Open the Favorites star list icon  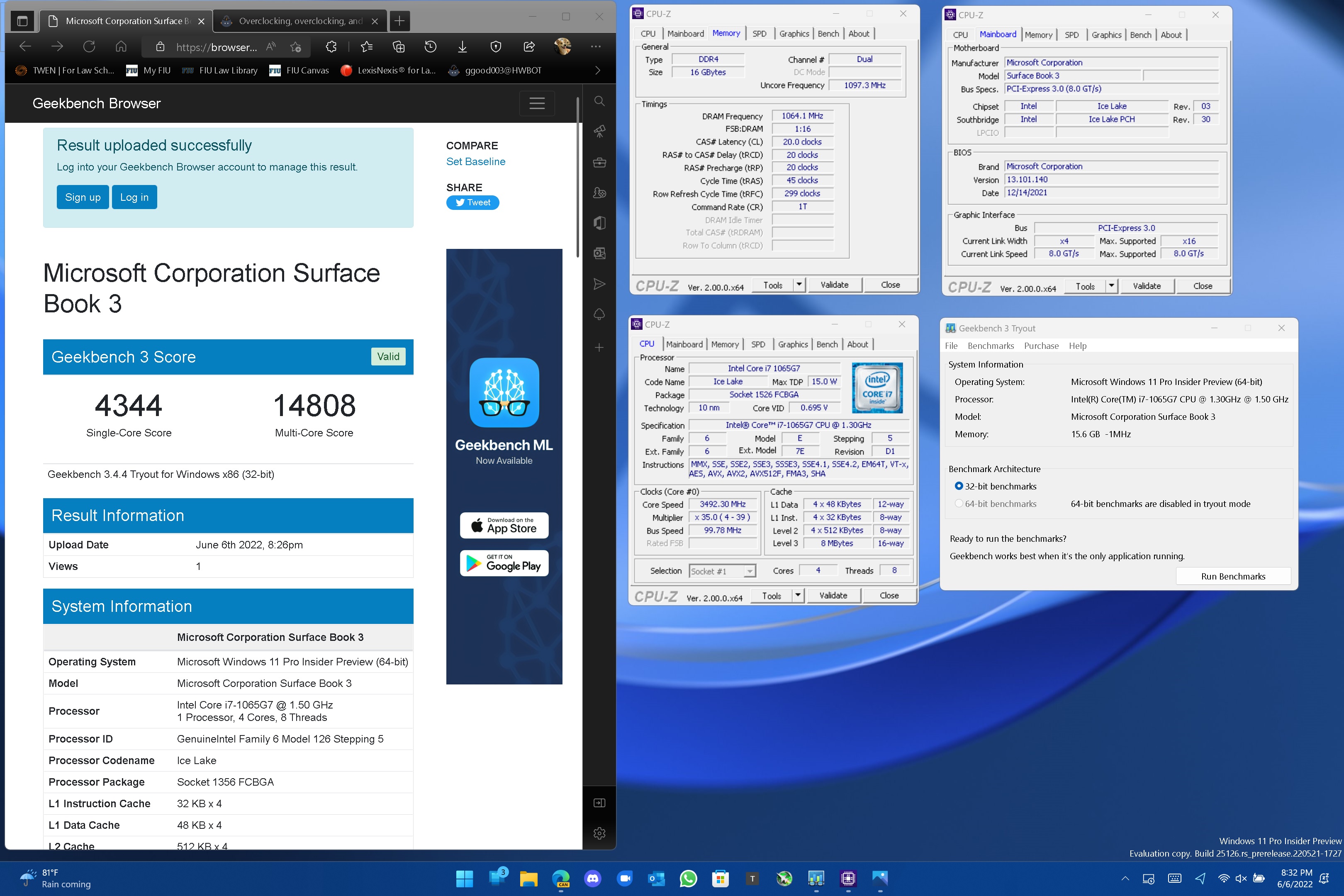367,47
